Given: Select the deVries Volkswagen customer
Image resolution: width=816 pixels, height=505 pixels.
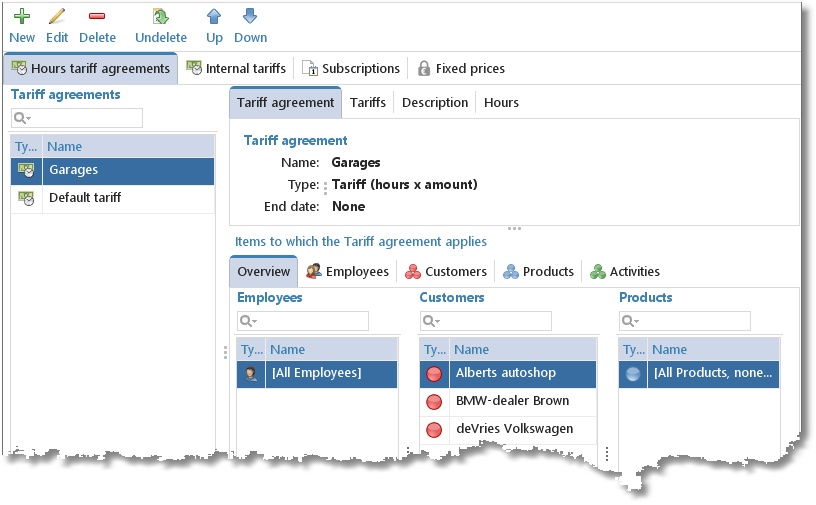Looking at the screenshot, I should tap(508, 430).
